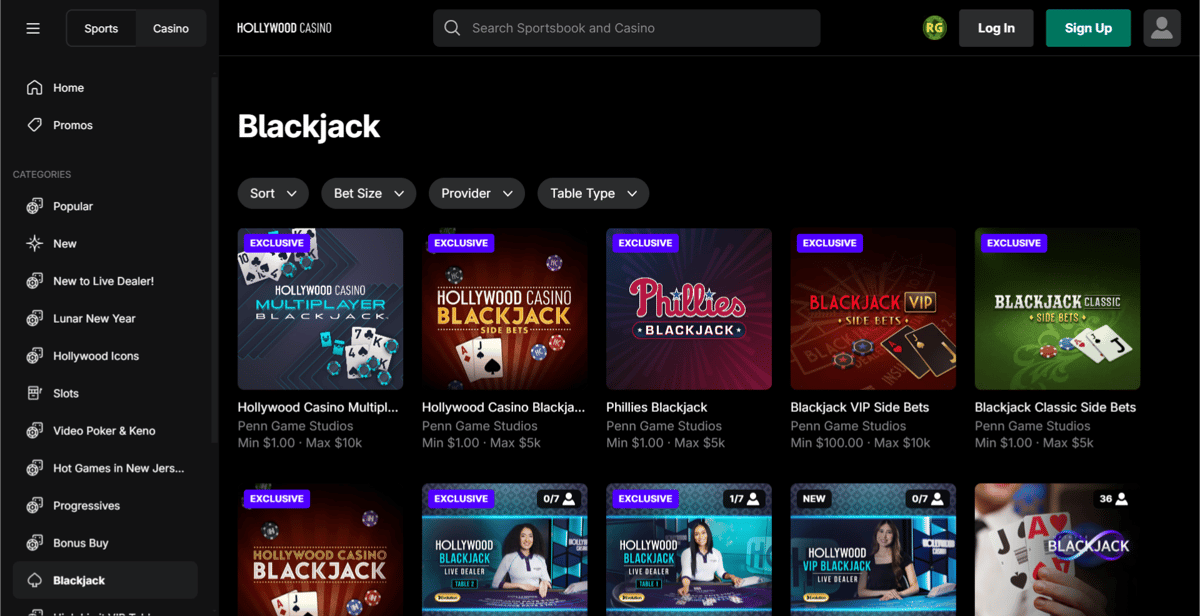Image resolution: width=1200 pixels, height=616 pixels.
Task: Select the Slots category
Action: click(105, 393)
